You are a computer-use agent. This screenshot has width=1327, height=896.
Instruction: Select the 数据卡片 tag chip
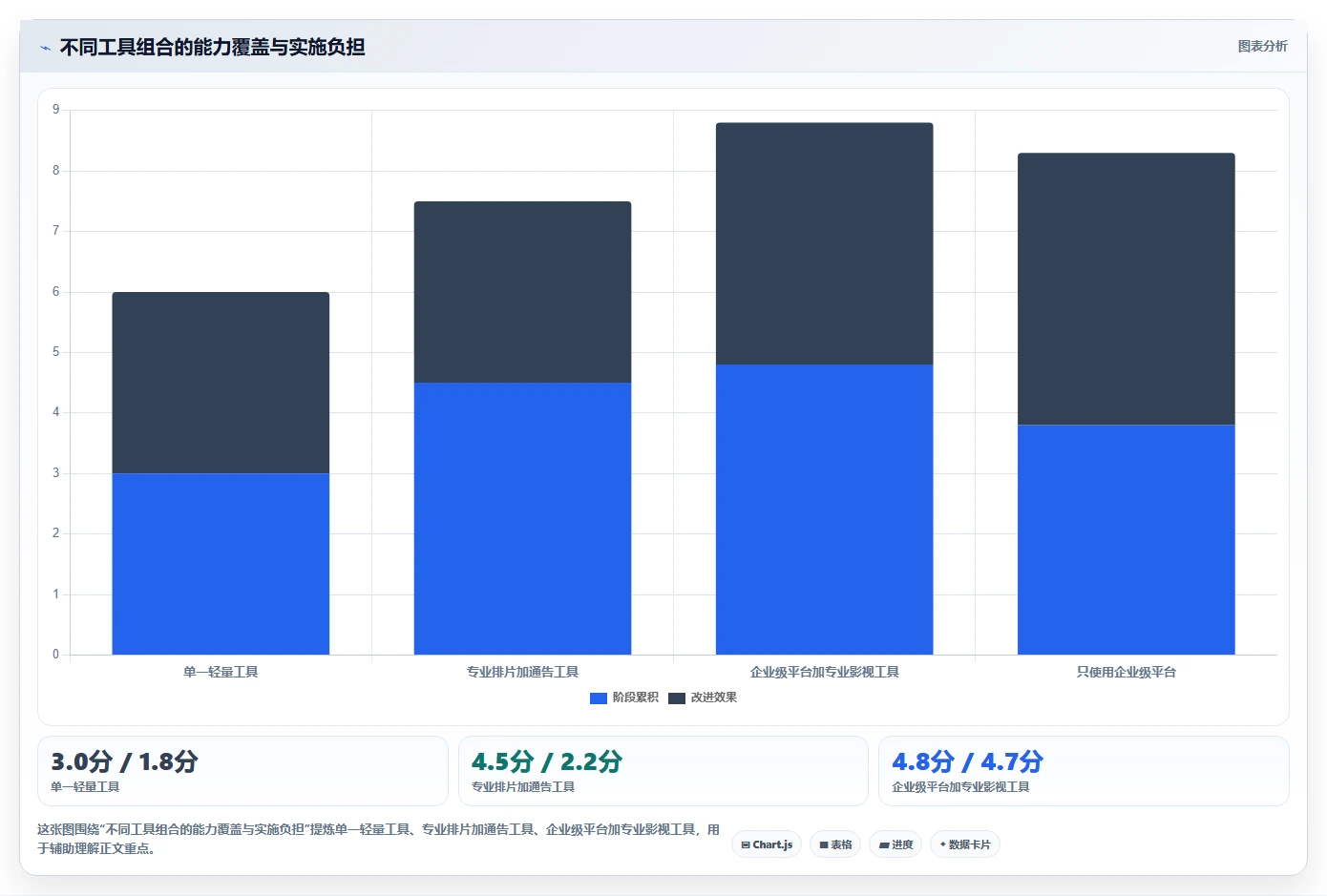coord(965,844)
